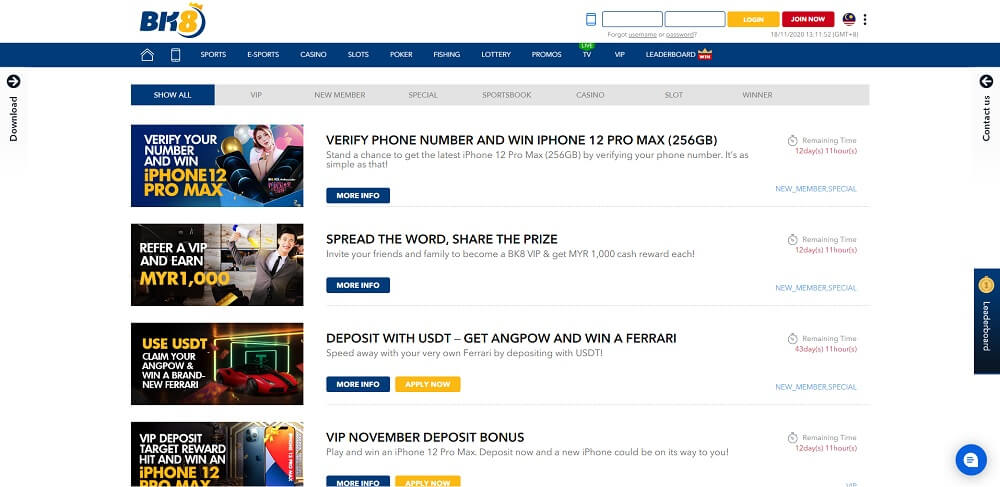Viewport: 1000px width, 487px height.
Task: Click NEW_MEMBER,SPECIAL tag of Spread the Word promo
Action: 816,288
